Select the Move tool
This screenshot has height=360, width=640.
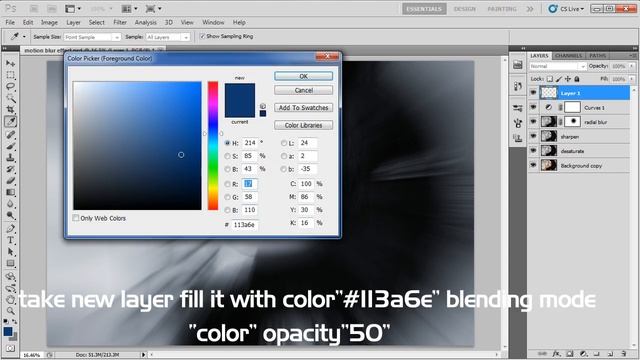11,63
